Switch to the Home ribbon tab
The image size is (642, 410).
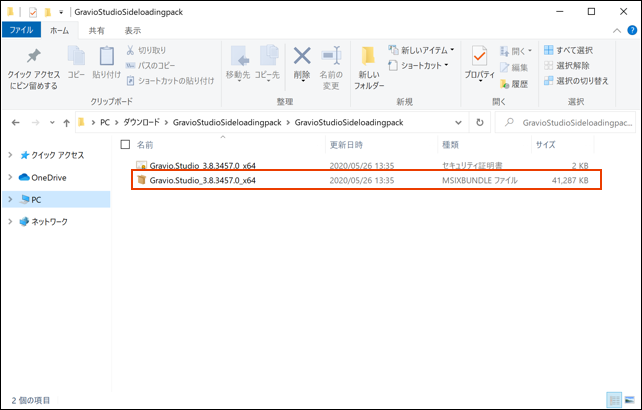(x=59, y=30)
